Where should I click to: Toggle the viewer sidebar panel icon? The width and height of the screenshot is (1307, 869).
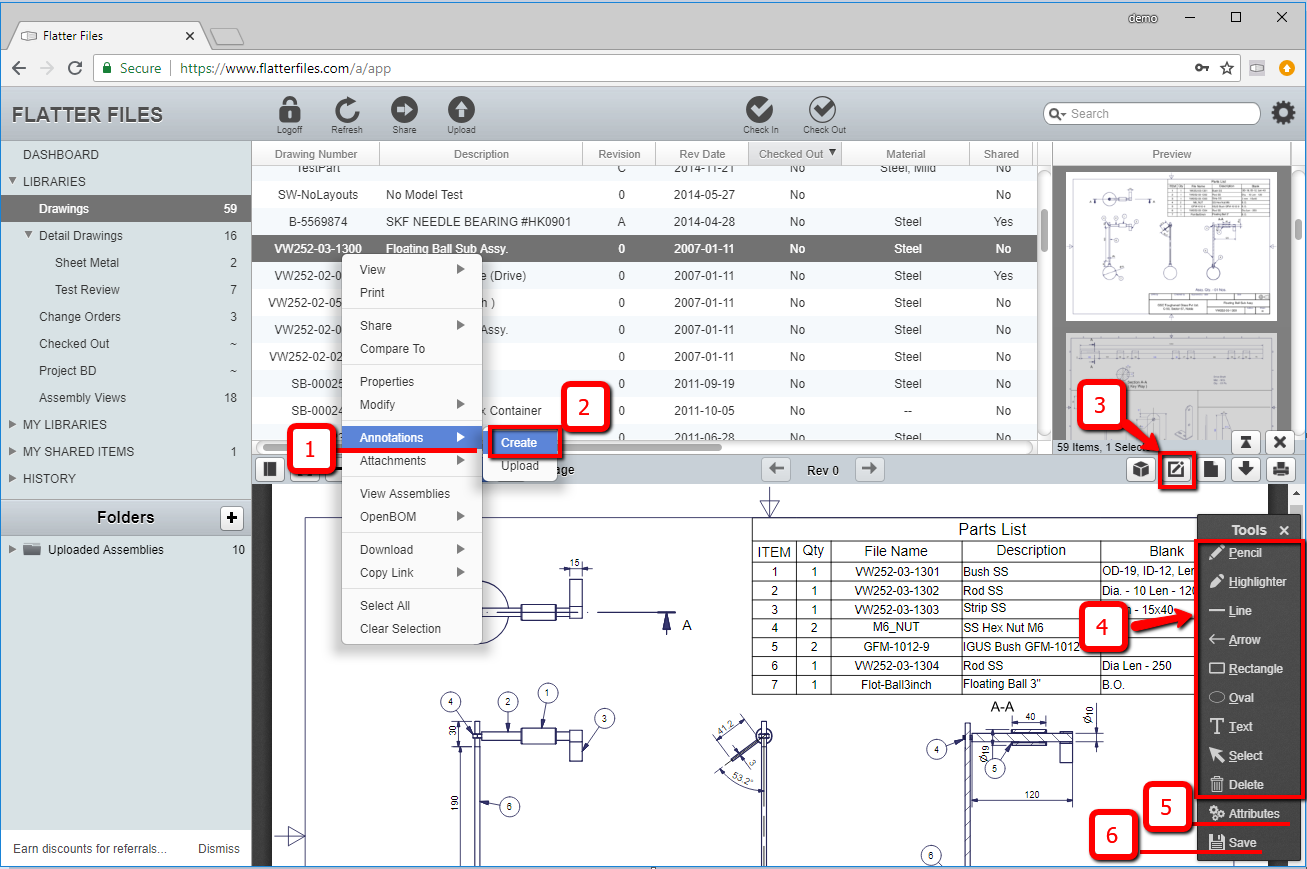pos(269,469)
